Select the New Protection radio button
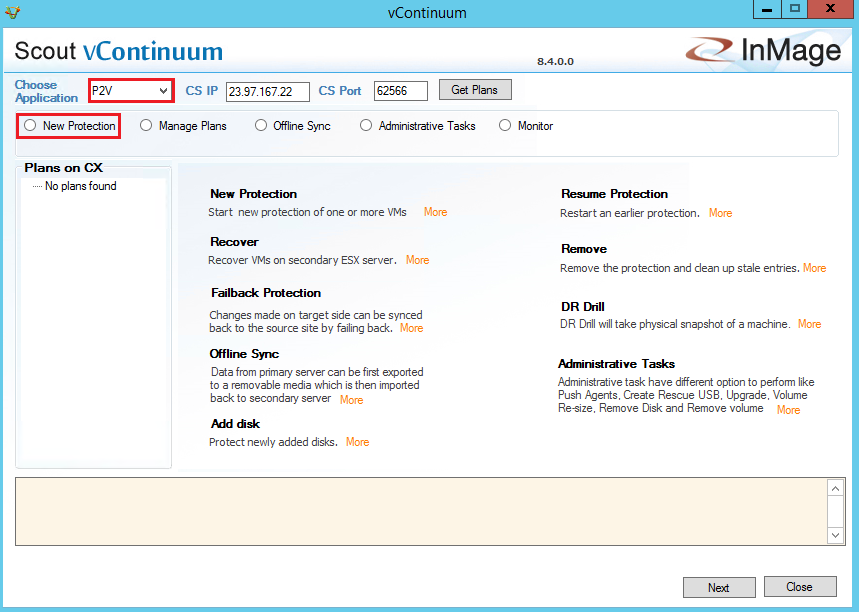 30,126
